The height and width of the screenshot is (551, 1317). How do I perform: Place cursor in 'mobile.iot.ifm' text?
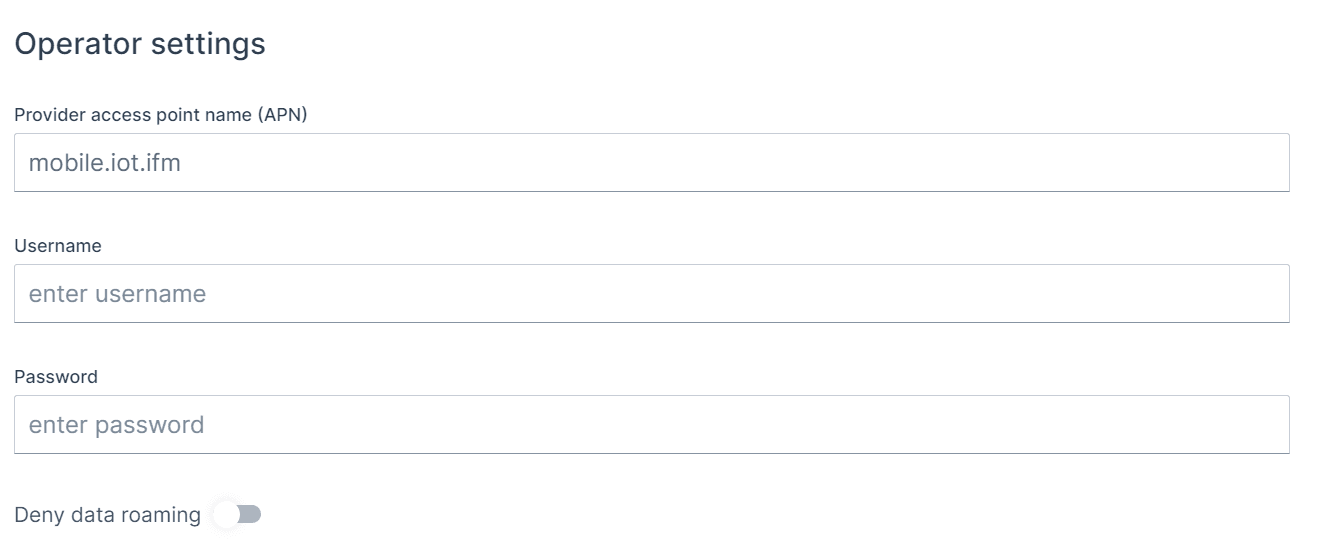(x=105, y=162)
